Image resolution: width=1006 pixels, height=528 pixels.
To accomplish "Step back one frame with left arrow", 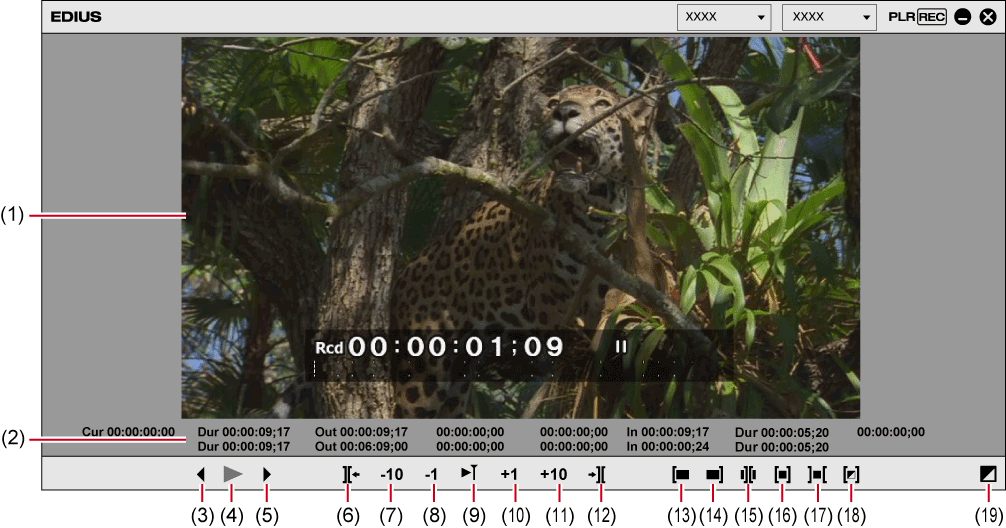I will pyautogui.click(x=201, y=474).
